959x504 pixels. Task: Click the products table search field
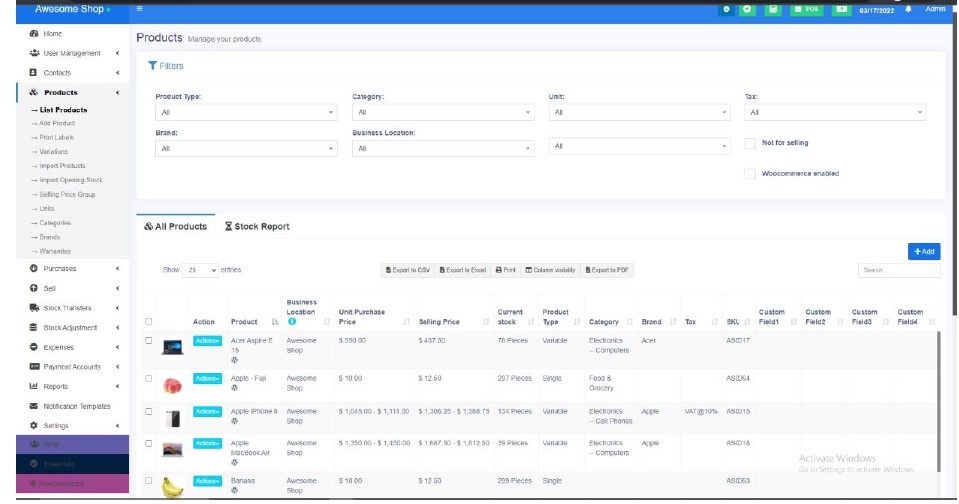[x=898, y=270]
